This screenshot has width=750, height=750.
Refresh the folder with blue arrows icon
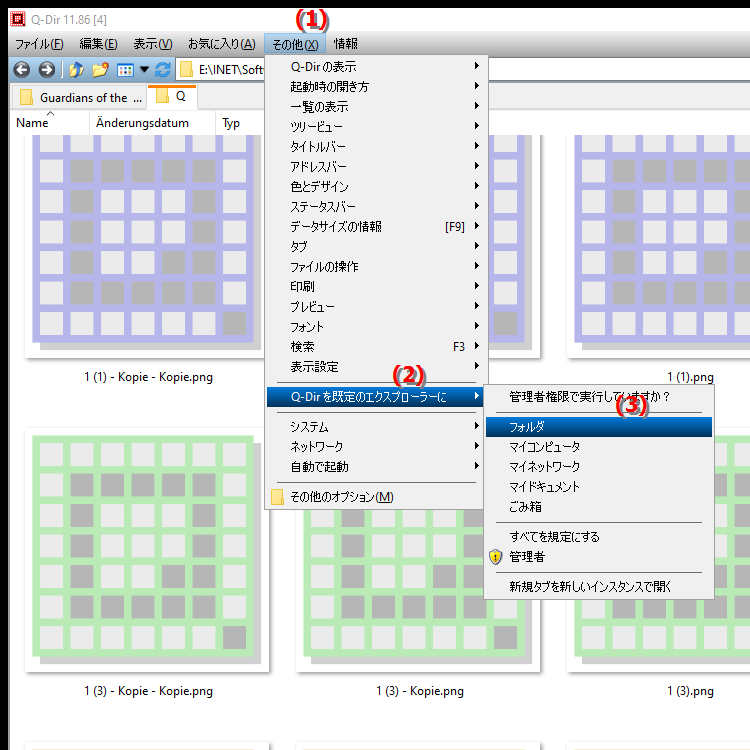click(163, 70)
